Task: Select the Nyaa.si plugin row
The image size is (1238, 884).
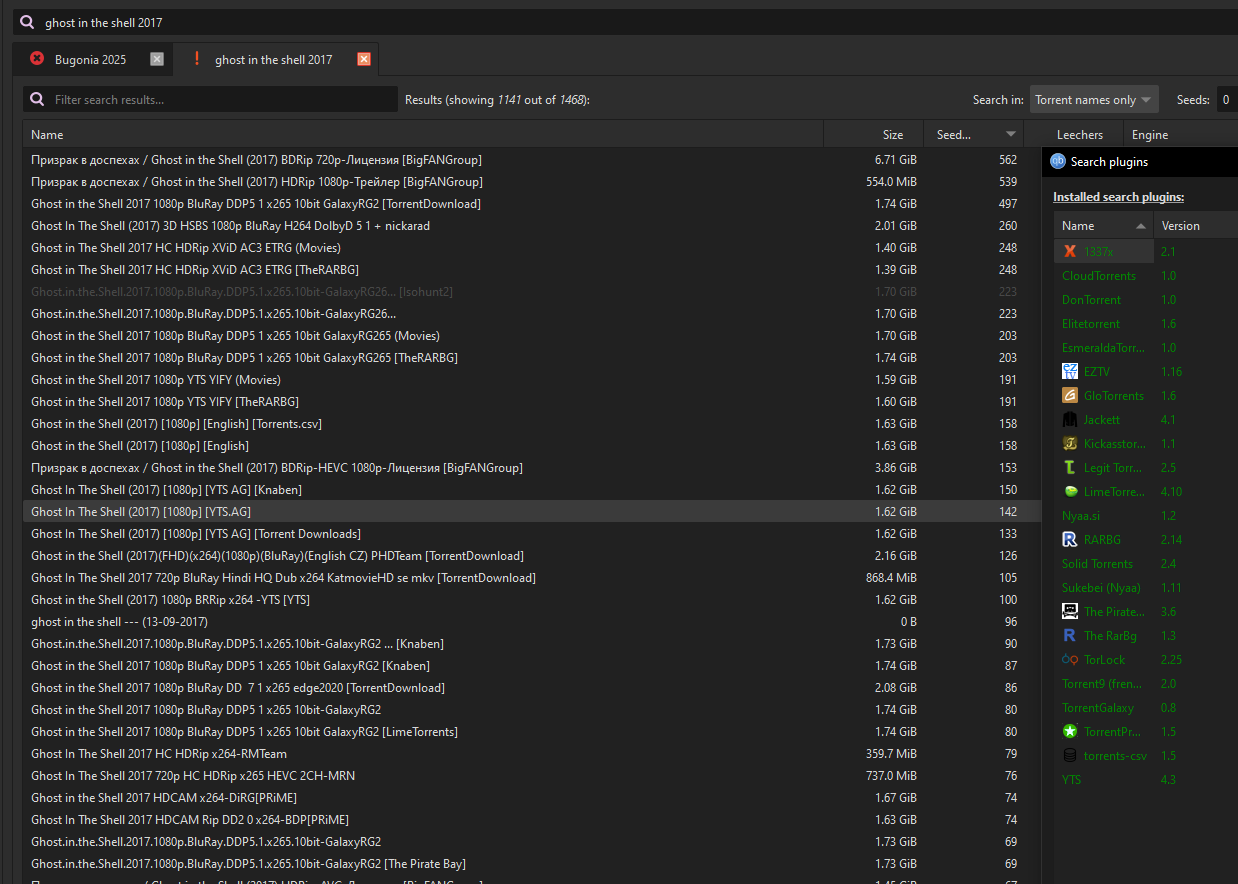Action: (1146, 516)
